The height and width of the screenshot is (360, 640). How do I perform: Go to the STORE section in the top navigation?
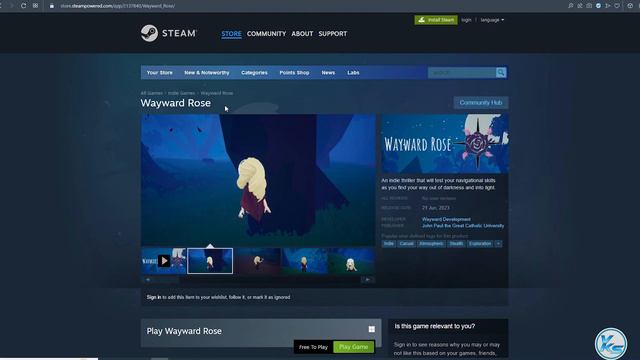tap(231, 34)
